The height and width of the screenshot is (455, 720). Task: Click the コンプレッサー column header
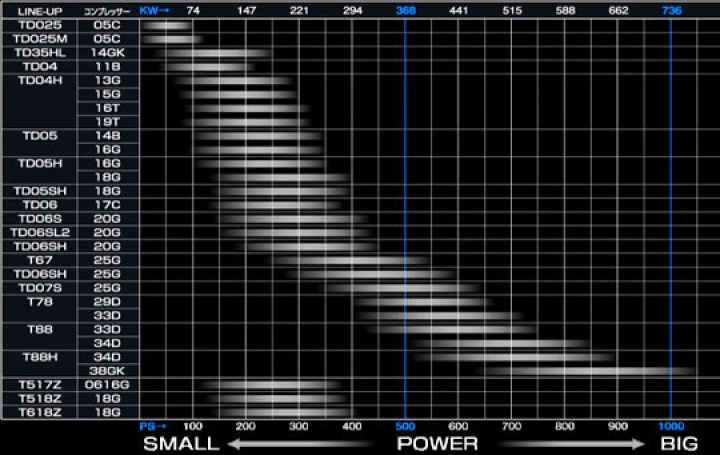tap(107, 10)
